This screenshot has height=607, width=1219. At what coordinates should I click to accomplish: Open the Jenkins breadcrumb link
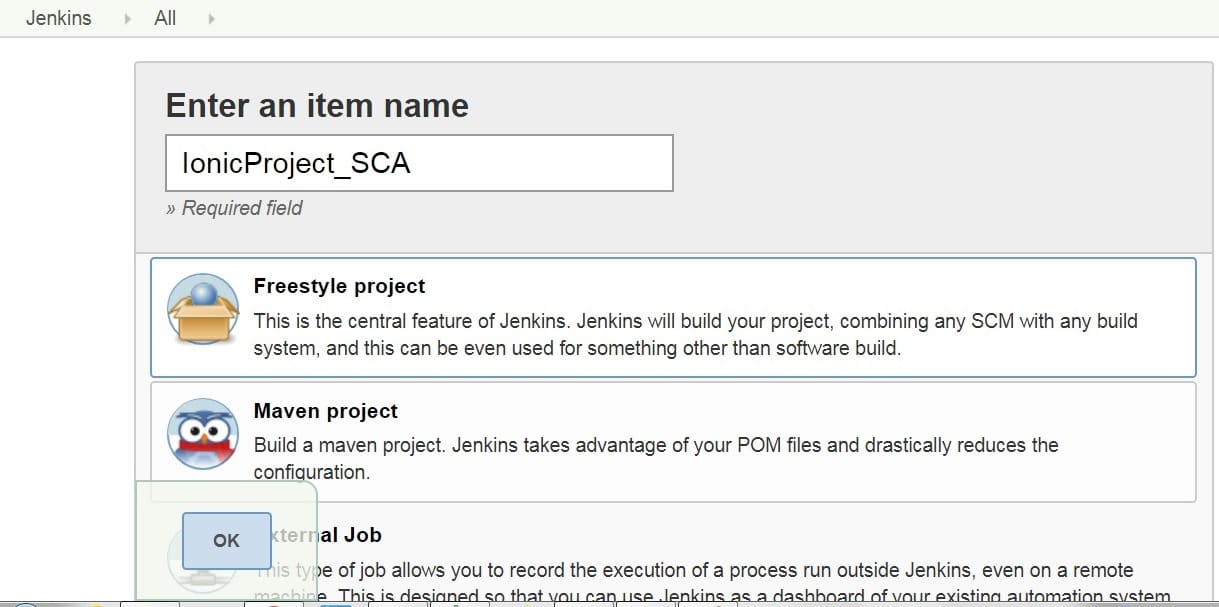(58, 18)
